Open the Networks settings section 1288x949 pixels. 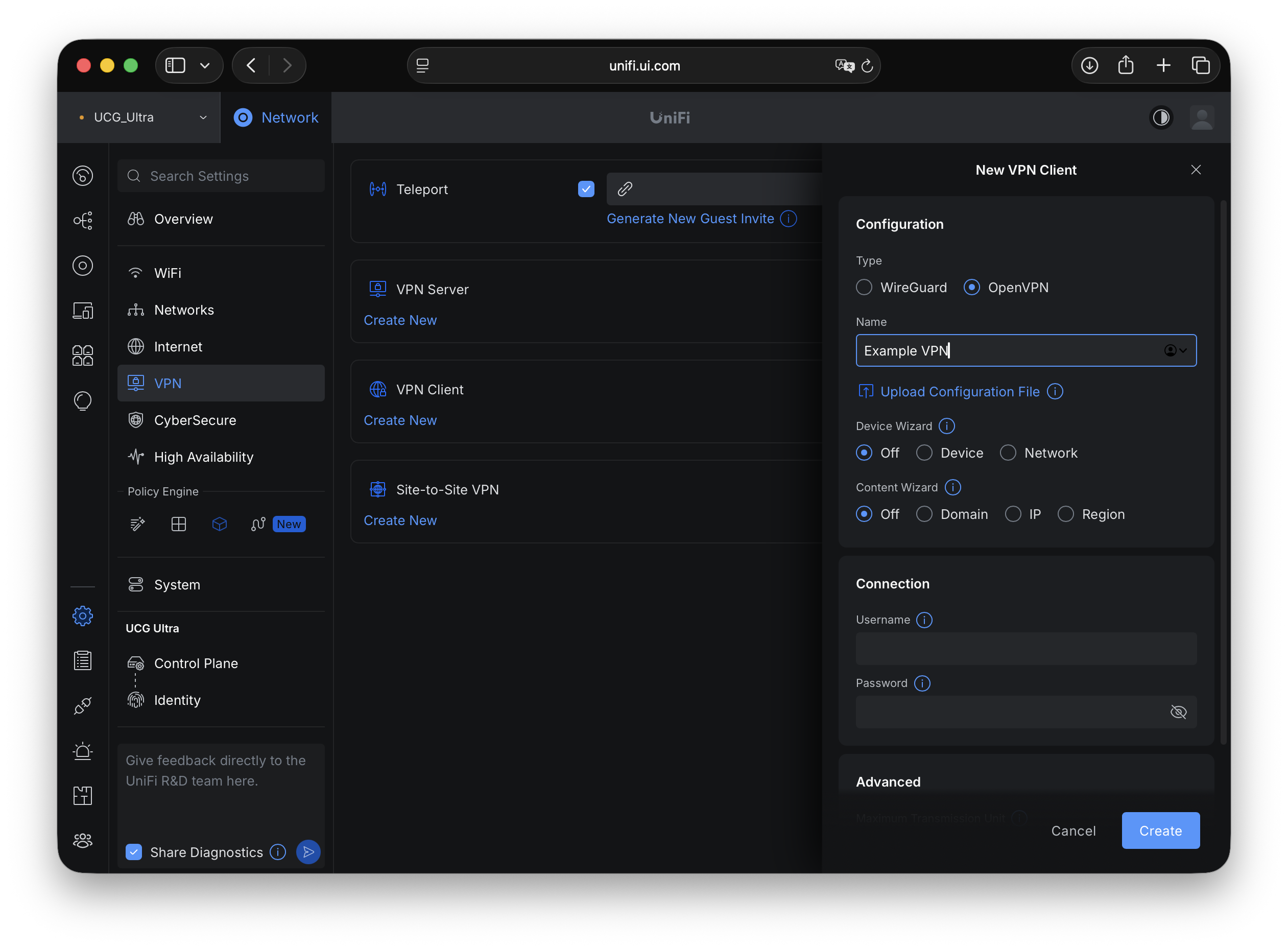point(221,310)
